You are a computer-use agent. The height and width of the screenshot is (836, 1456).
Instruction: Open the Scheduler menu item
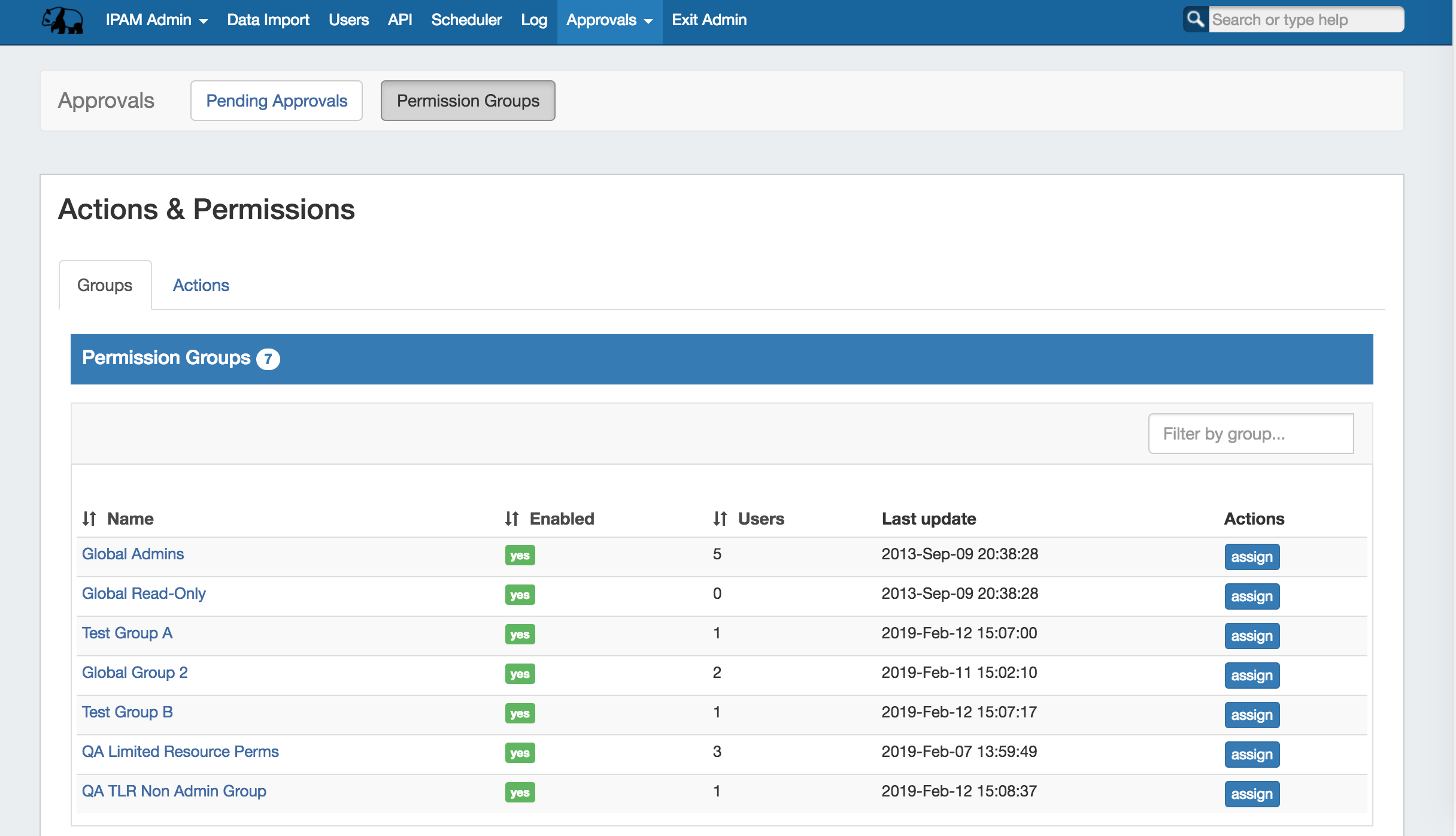click(x=466, y=20)
